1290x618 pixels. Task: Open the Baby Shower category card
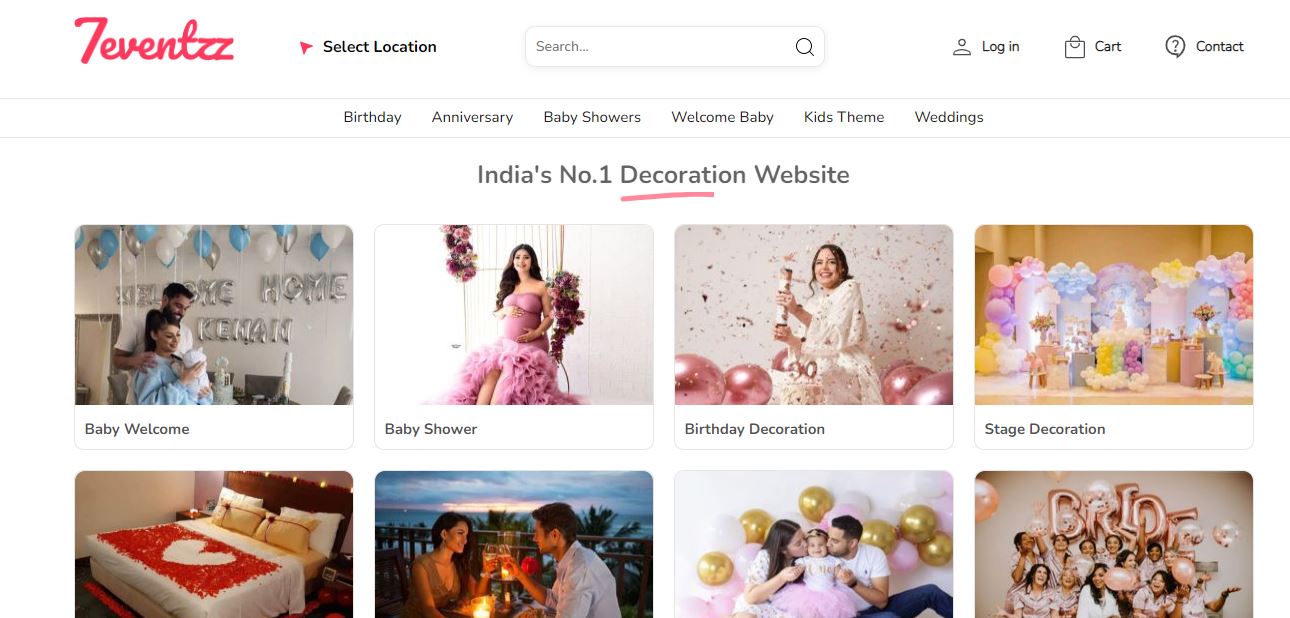(514, 337)
